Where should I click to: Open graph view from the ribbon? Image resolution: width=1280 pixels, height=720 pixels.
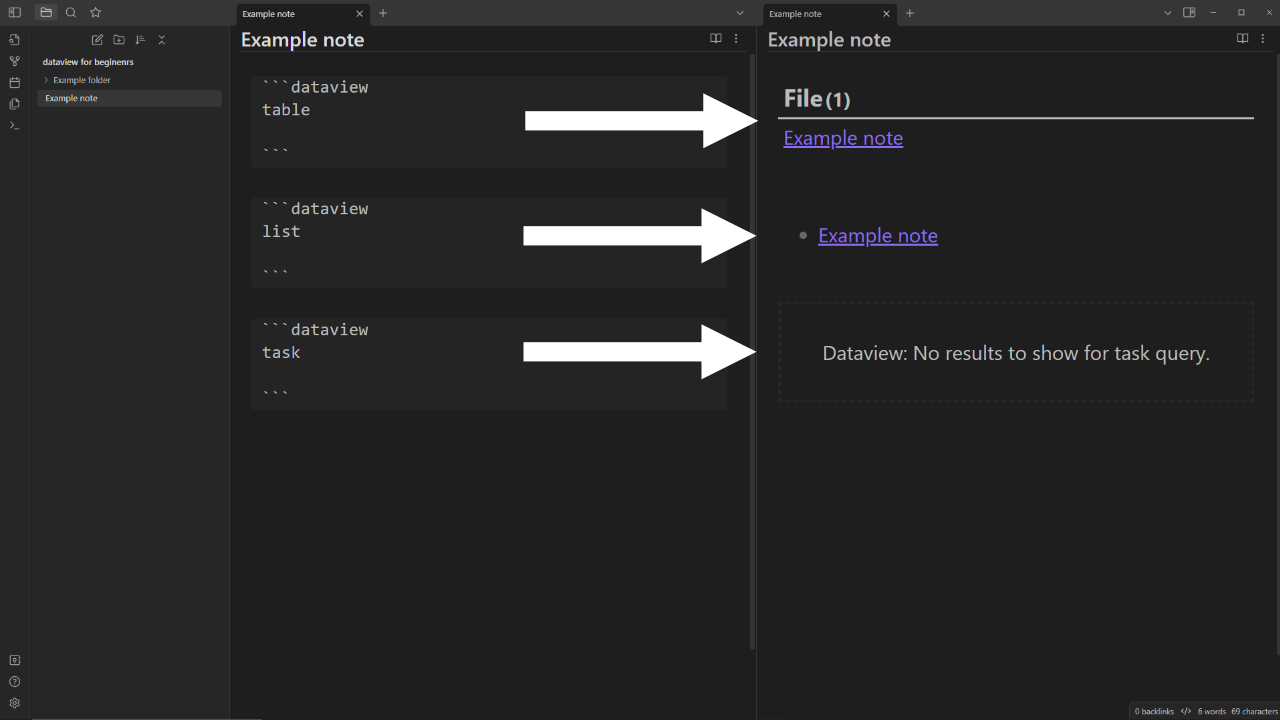pyautogui.click(x=14, y=61)
